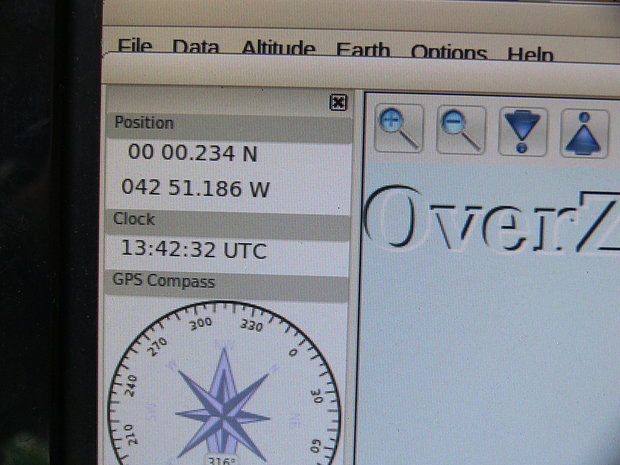Open the Earth menu

pos(363,50)
